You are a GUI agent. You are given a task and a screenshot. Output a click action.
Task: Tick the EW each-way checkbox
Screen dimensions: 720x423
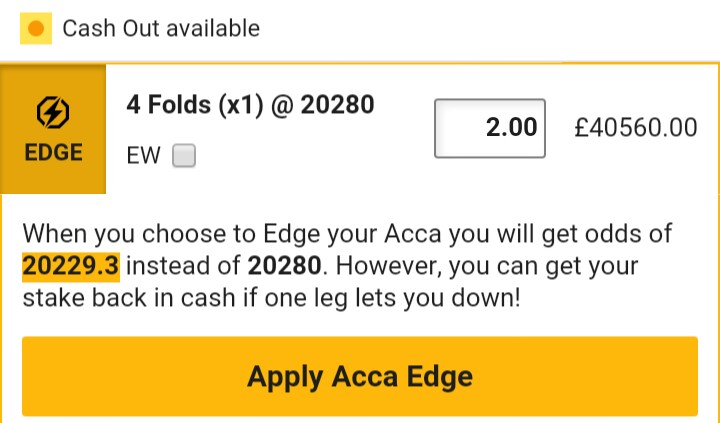[x=184, y=155]
